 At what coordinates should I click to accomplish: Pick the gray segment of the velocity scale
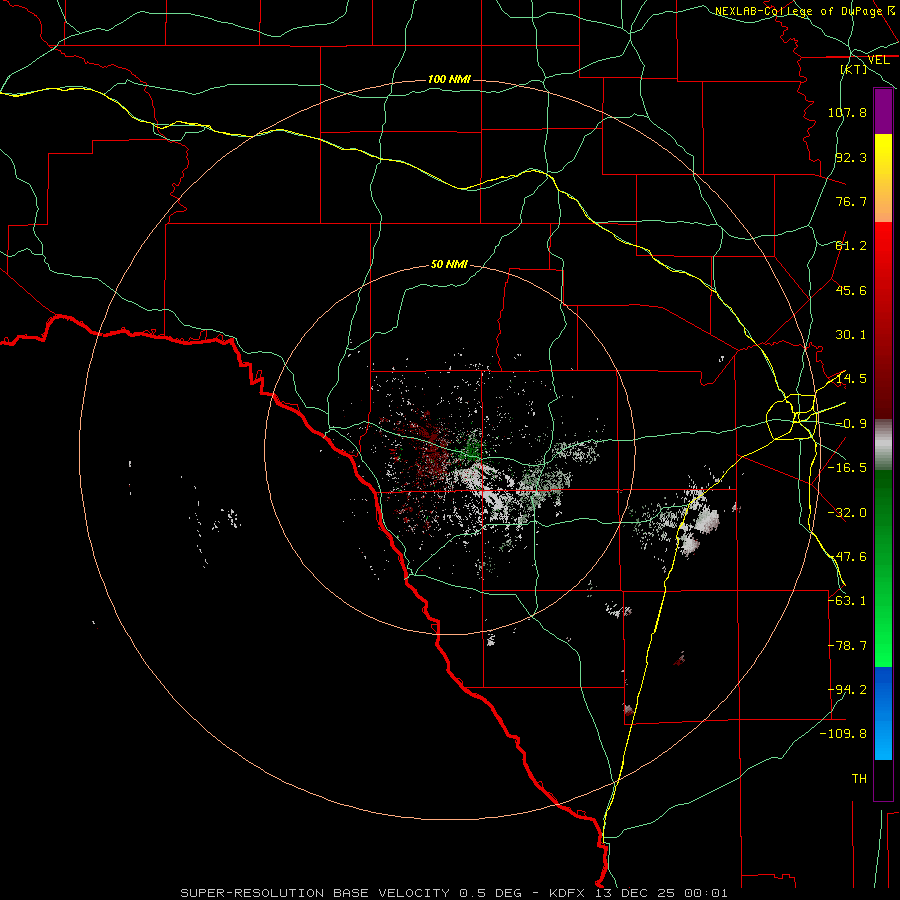pyautogui.click(x=883, y=445)
